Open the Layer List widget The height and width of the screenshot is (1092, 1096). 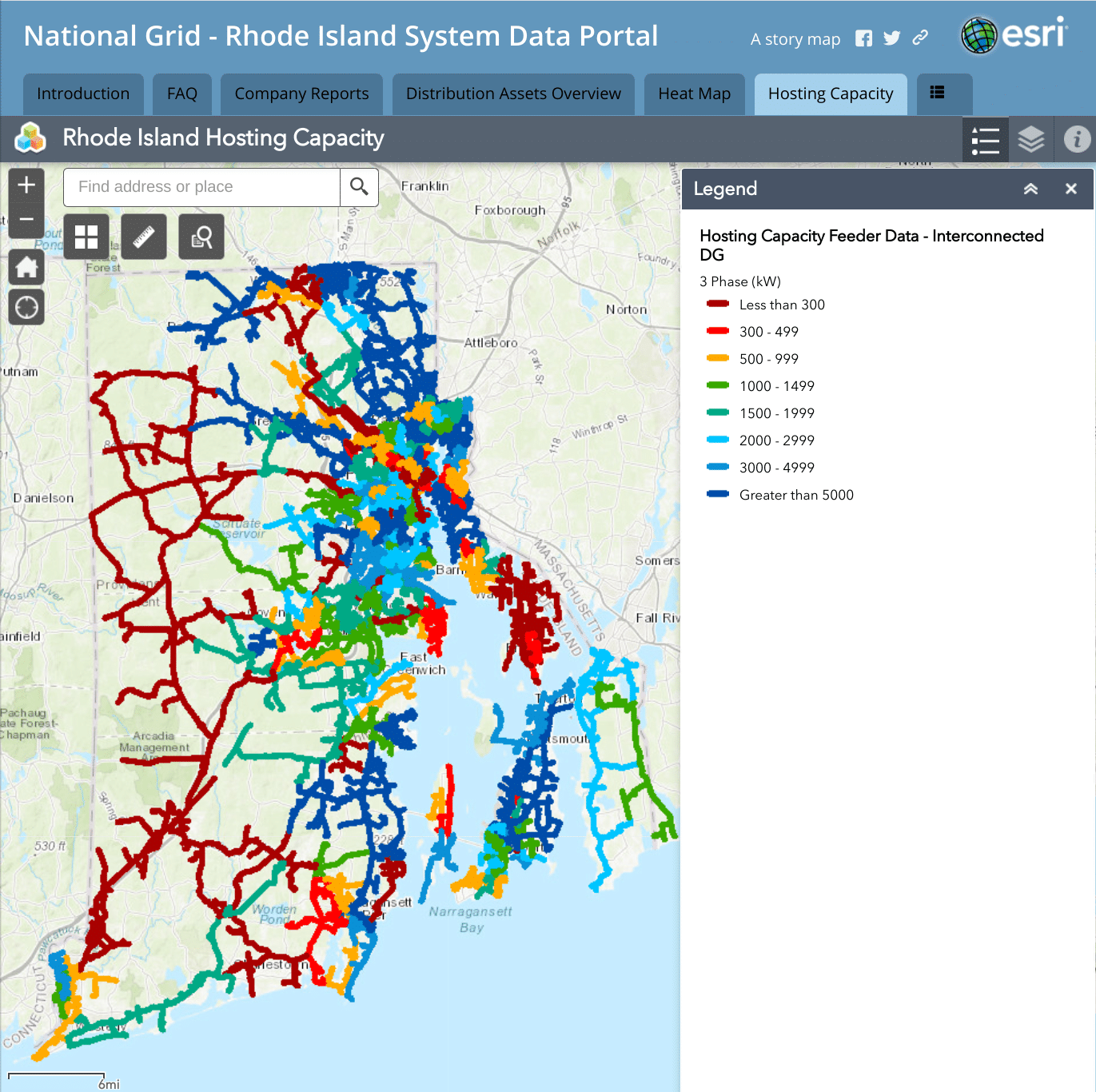click(1031, 140)
